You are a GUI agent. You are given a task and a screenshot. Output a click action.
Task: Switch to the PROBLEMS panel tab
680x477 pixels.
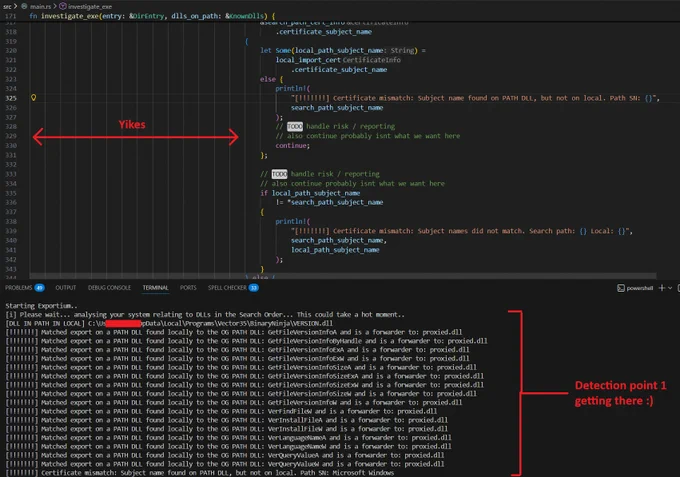pyautogui.click(x=19, y=288)
